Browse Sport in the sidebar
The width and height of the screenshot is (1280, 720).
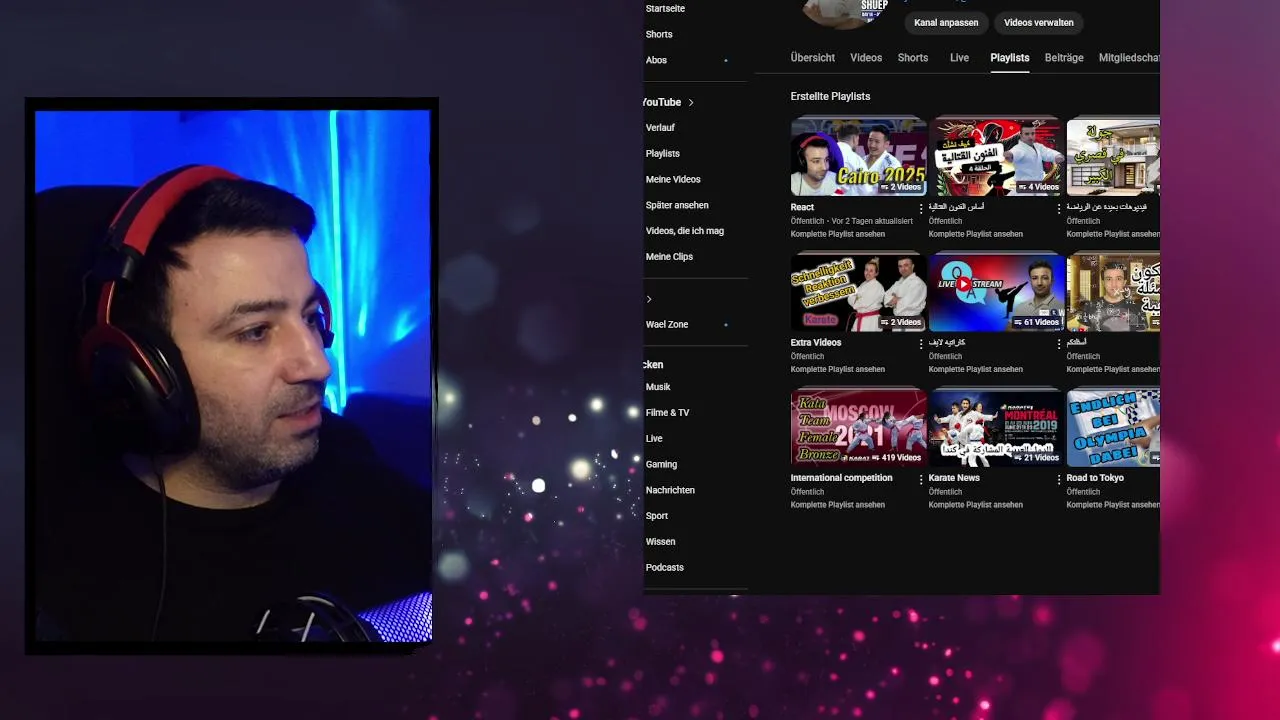657,516
